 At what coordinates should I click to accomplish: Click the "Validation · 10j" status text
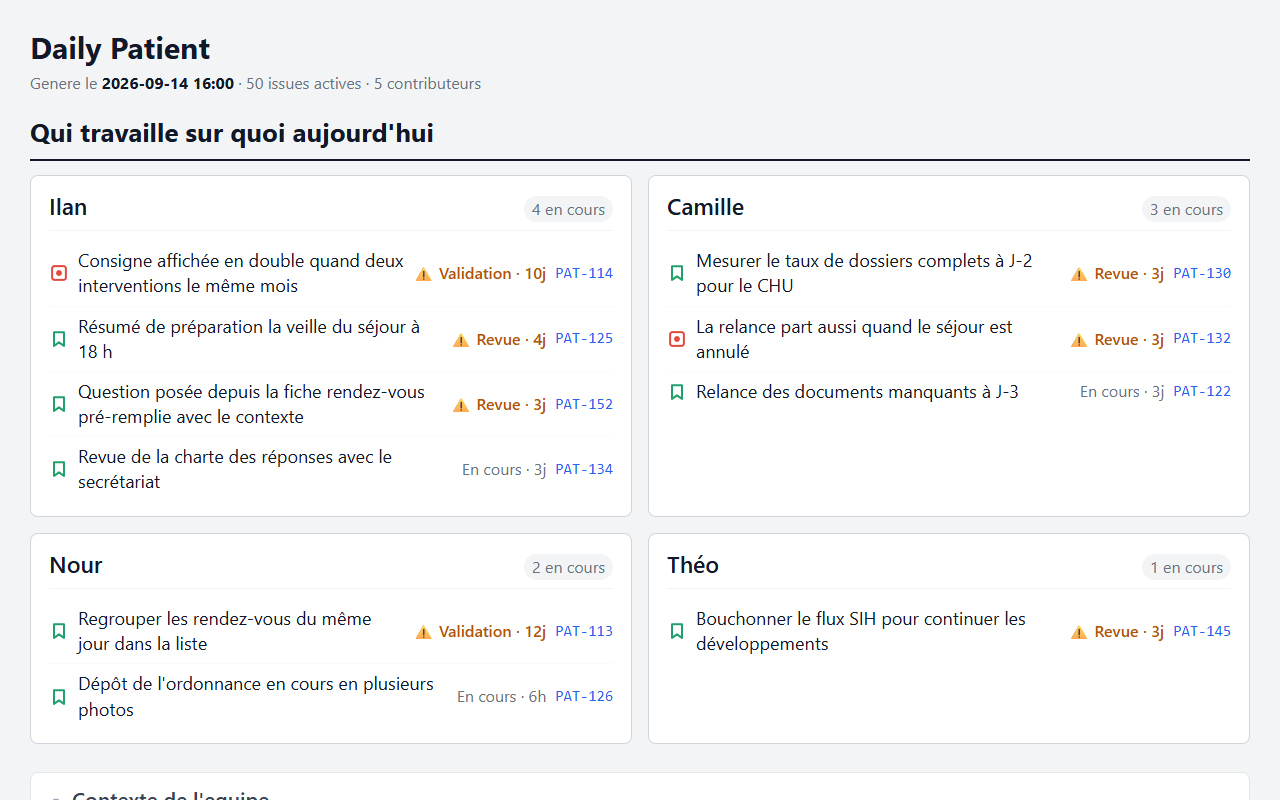coord(492,273)
